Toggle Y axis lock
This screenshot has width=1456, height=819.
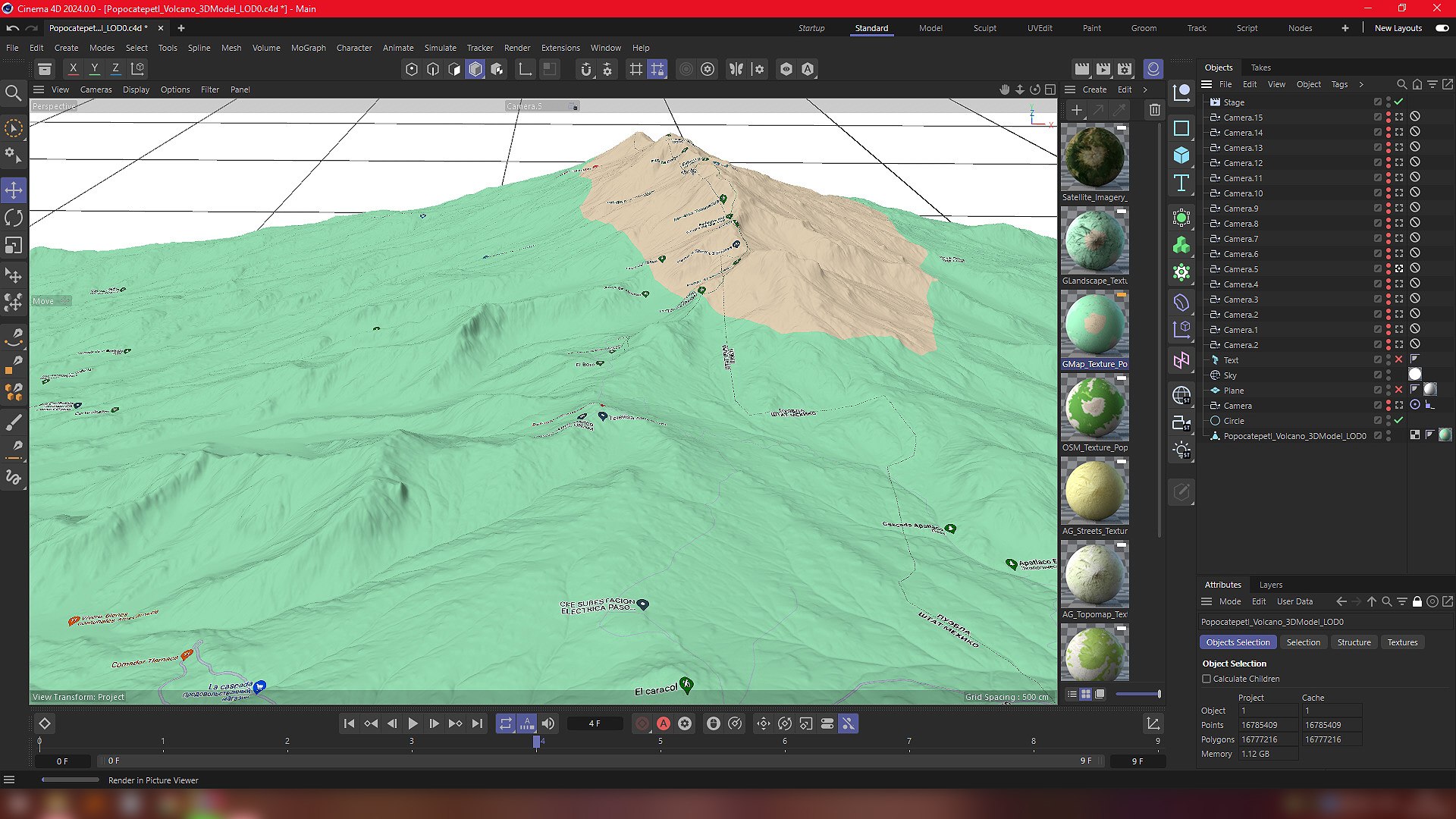pyautogui.click(x=94, y=69)
